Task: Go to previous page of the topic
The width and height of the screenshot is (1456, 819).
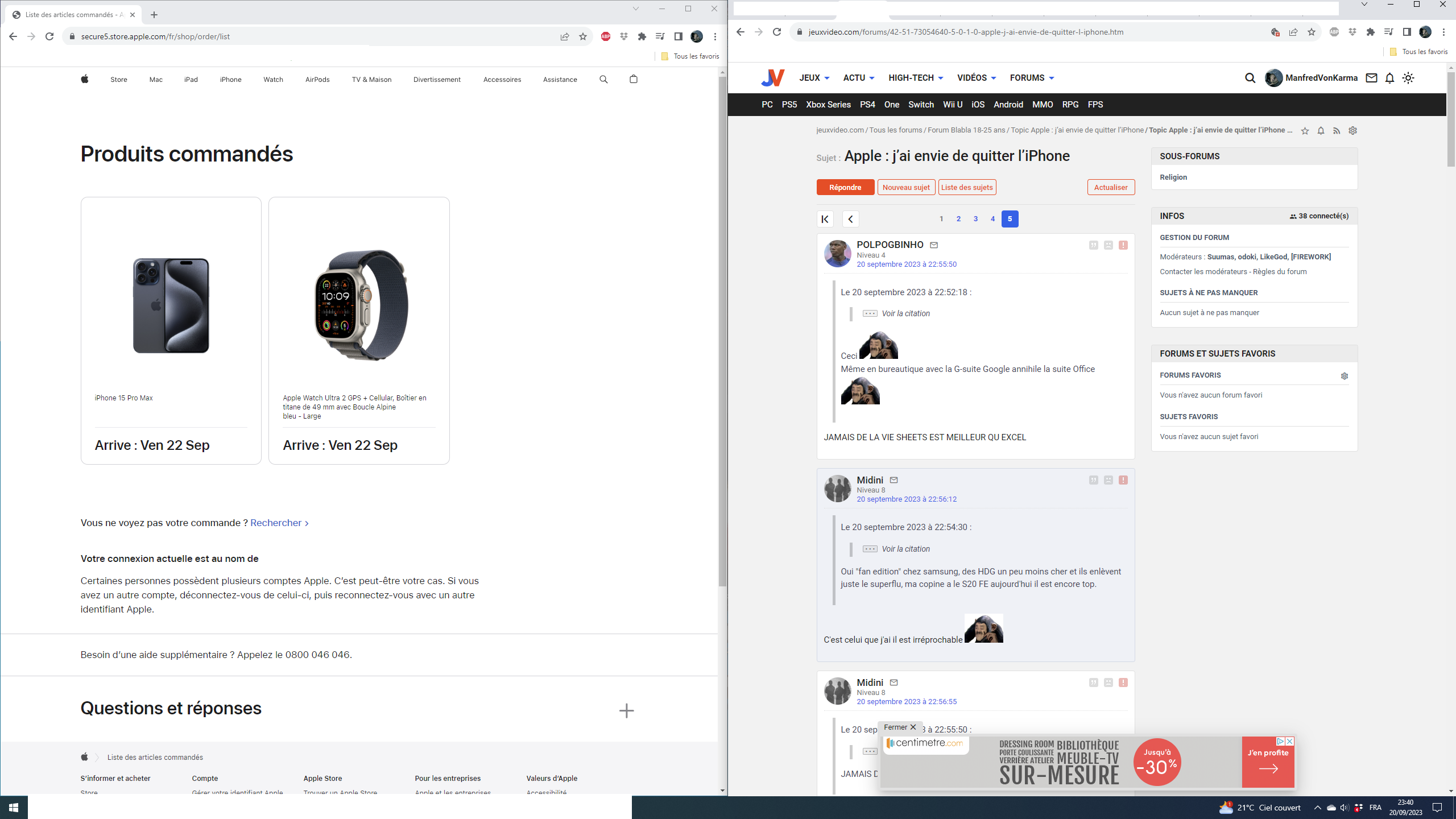Action: coord(850,219)
